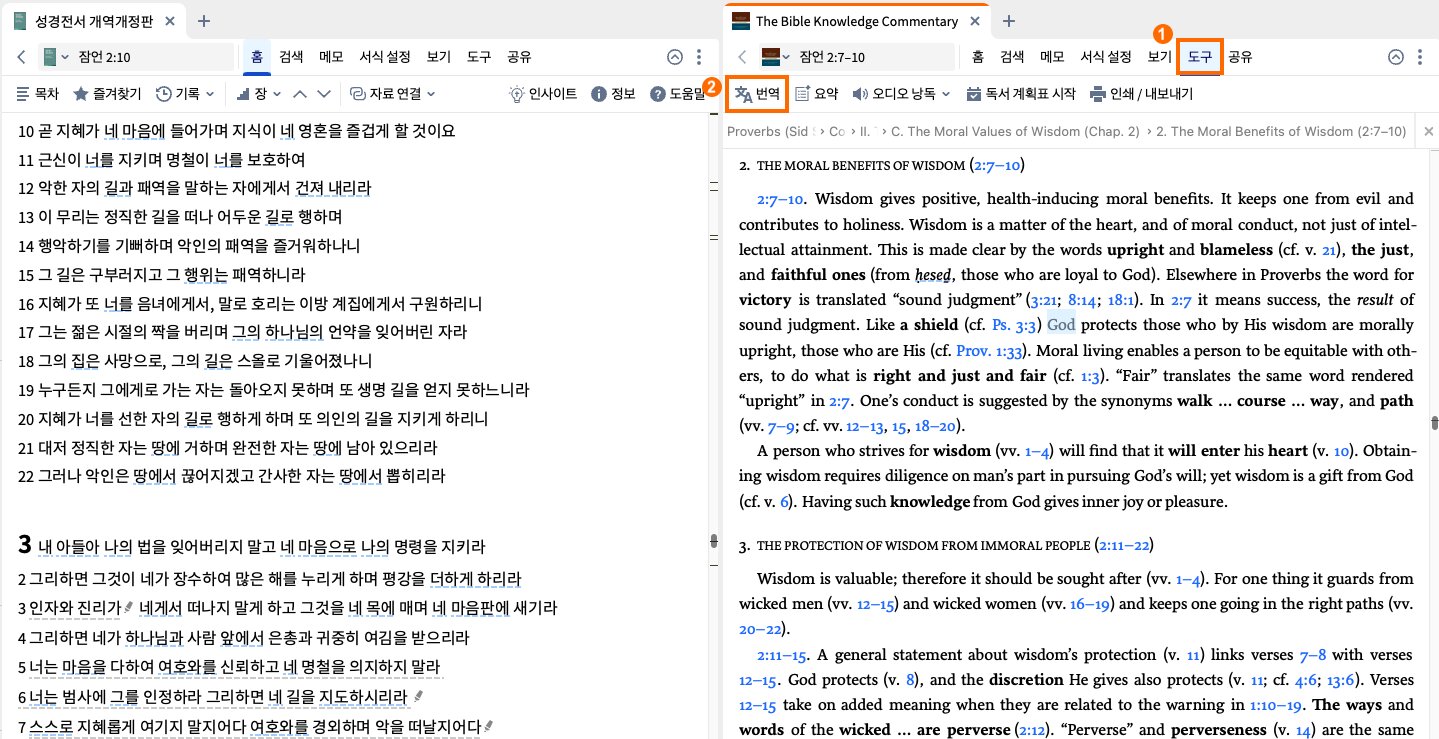Go to previous chapter with up arrow

pos(299,94)
